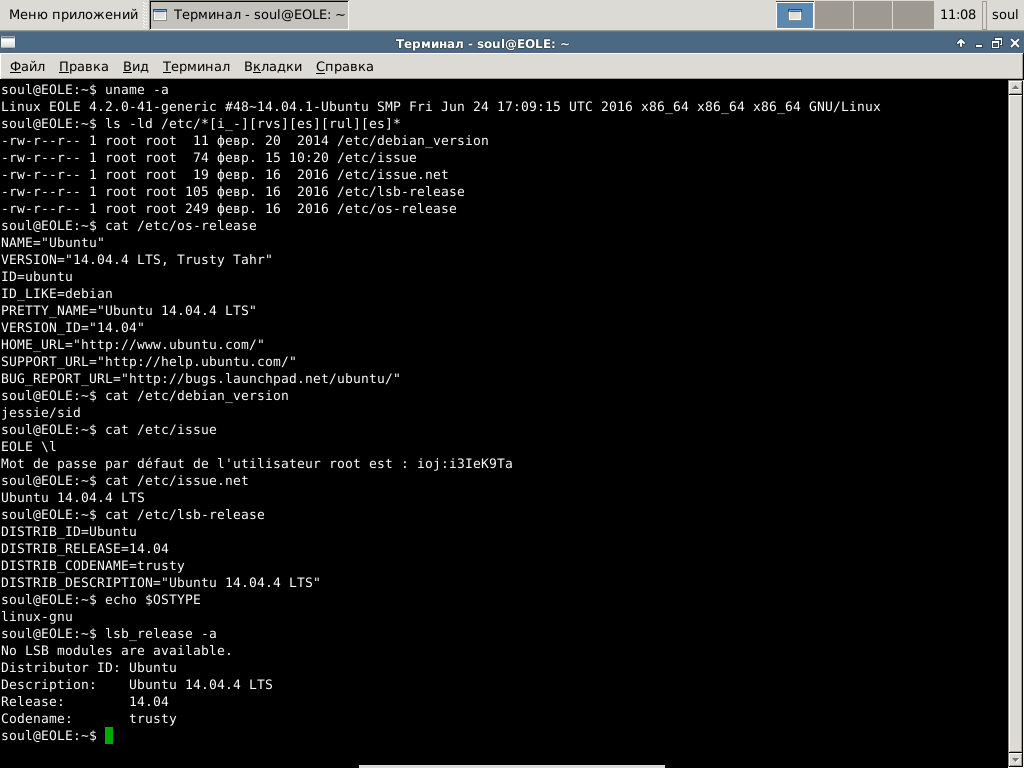Click the terminal window menu icon in titlebar
Image resolution: width=1024 pixels, height=768 pixels.
(x=8, y=43)
